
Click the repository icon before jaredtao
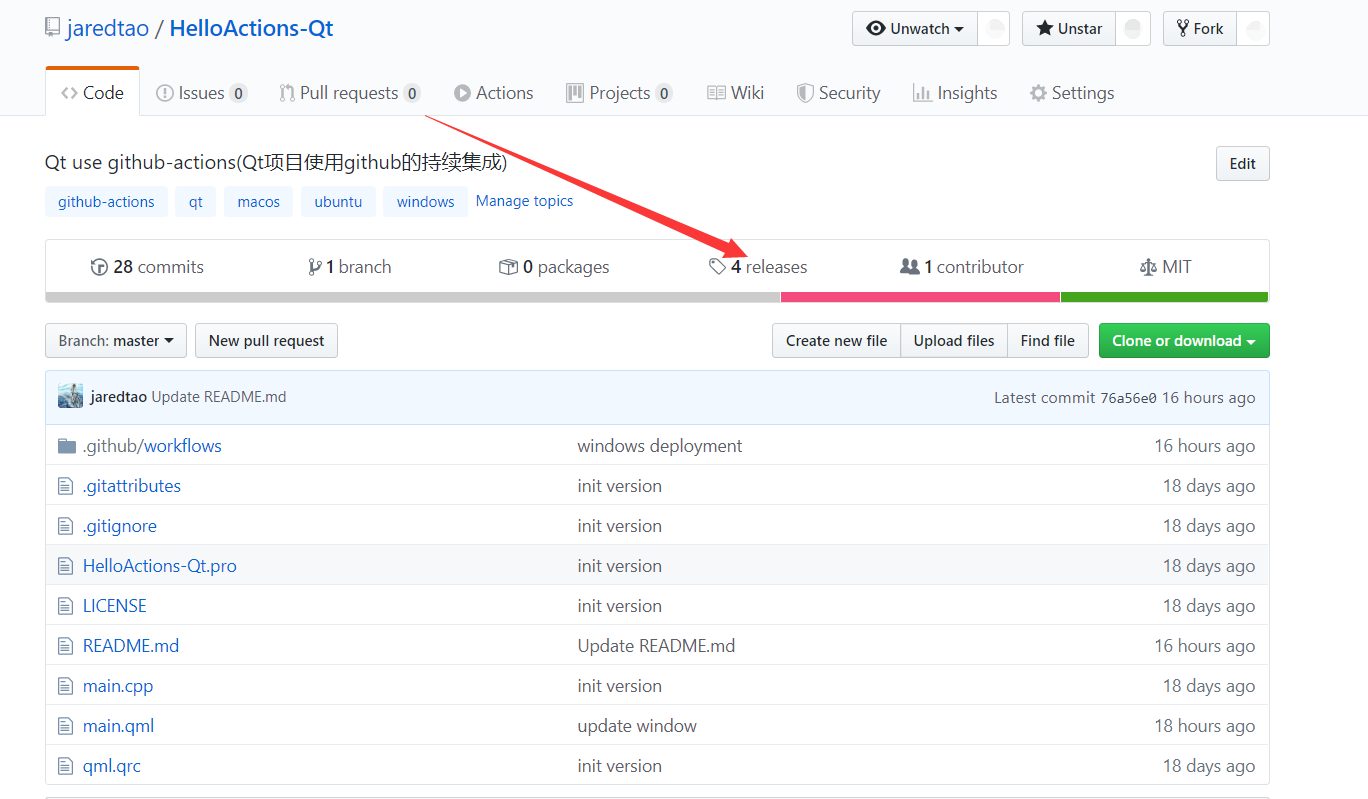click(51, 27)
